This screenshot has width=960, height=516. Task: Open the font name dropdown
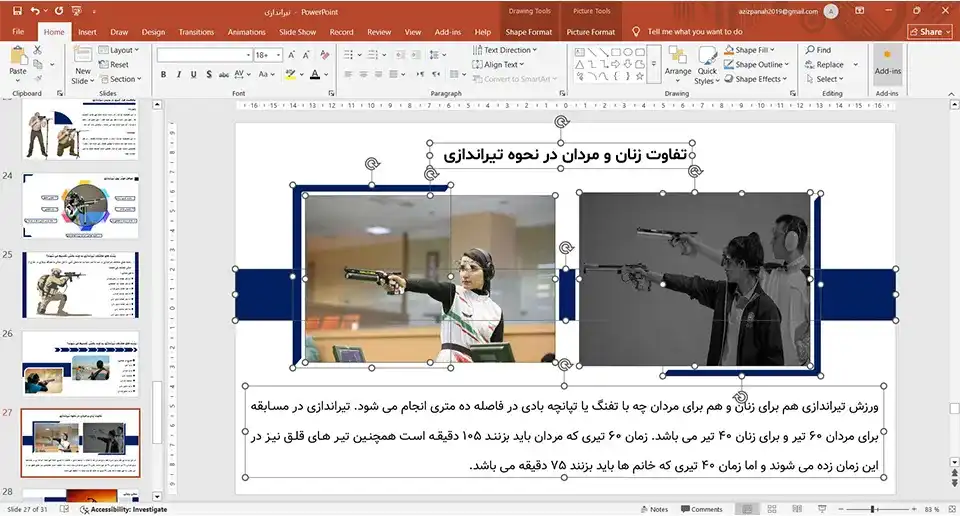point(249,55)
